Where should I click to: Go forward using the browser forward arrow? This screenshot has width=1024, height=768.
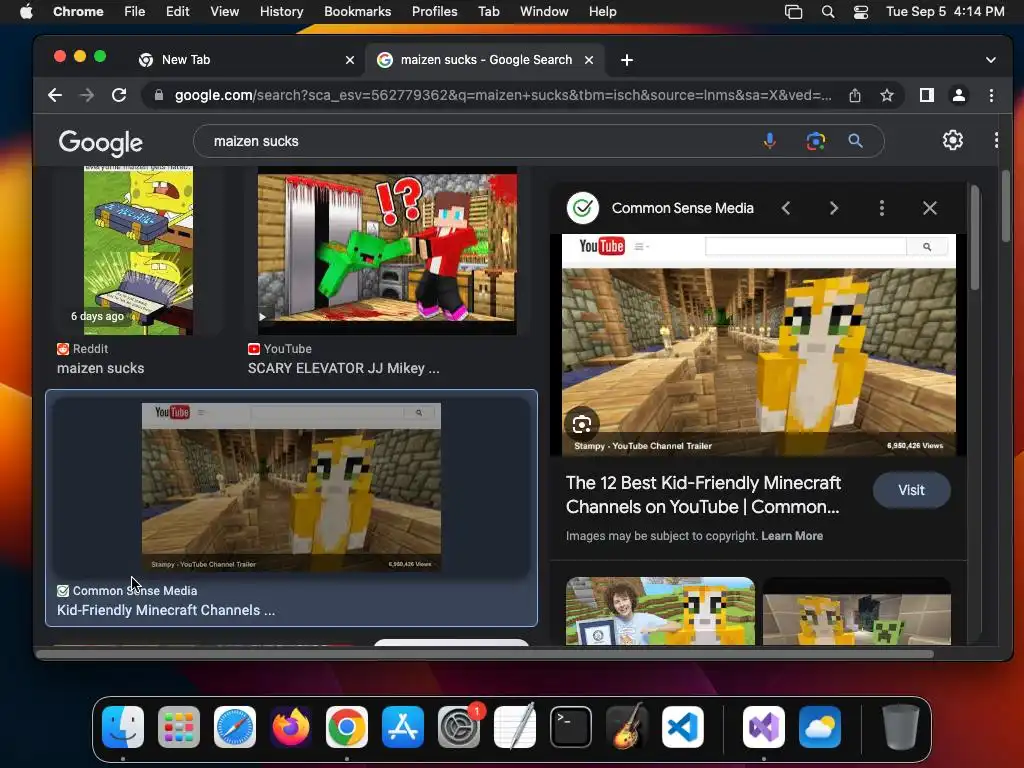(87, 95)
